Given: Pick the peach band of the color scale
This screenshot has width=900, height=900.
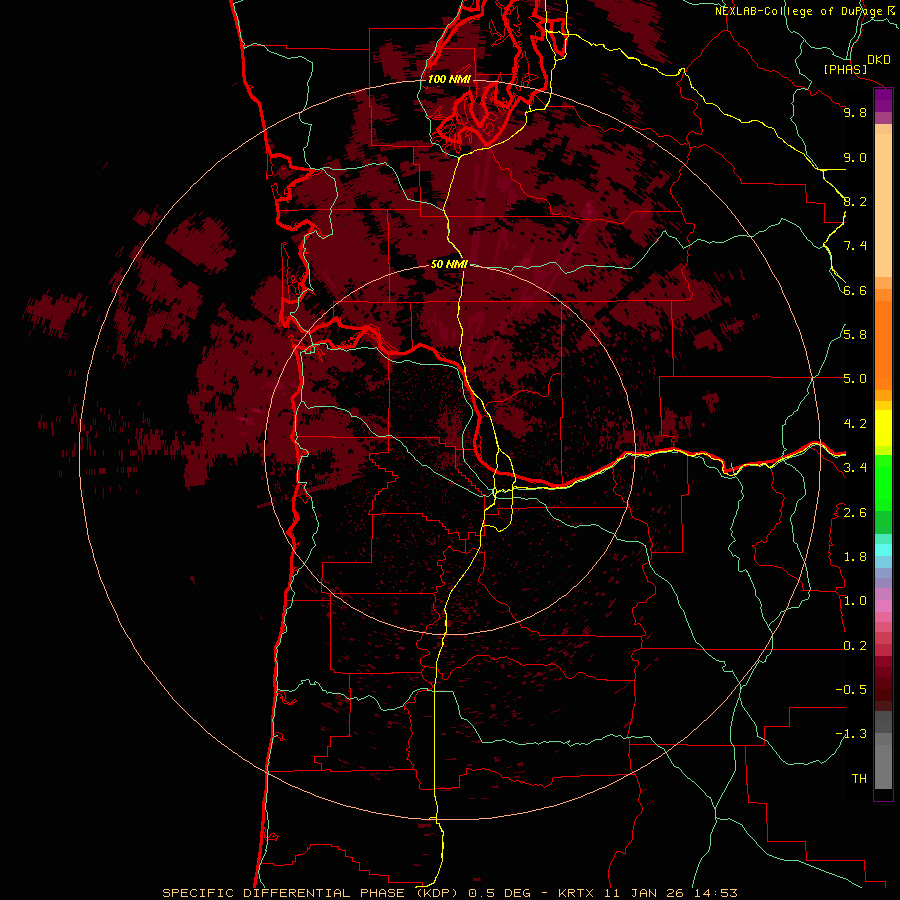Looking at the screenshot, I should [883, 207].
